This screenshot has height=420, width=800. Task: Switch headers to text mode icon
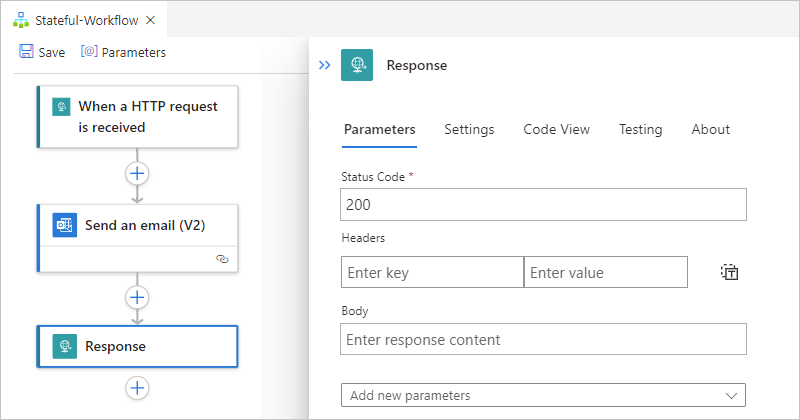tap(729, 272)
